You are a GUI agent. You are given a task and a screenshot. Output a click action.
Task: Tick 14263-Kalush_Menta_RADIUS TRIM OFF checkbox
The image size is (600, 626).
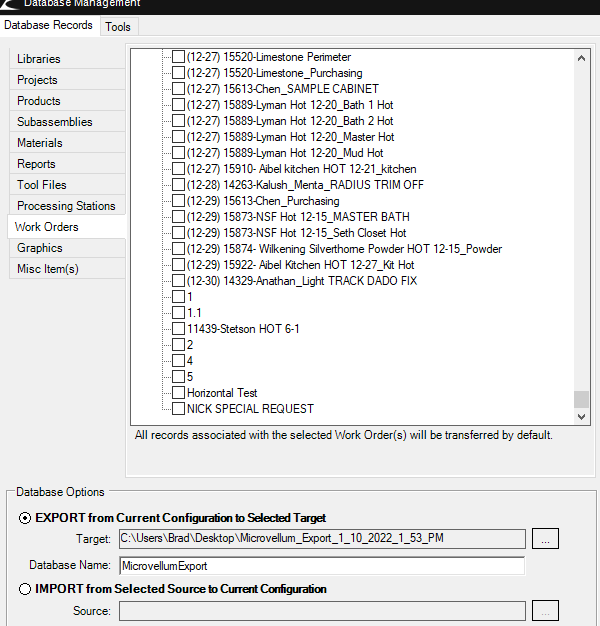pyautogui.click(x=178, y=184)
